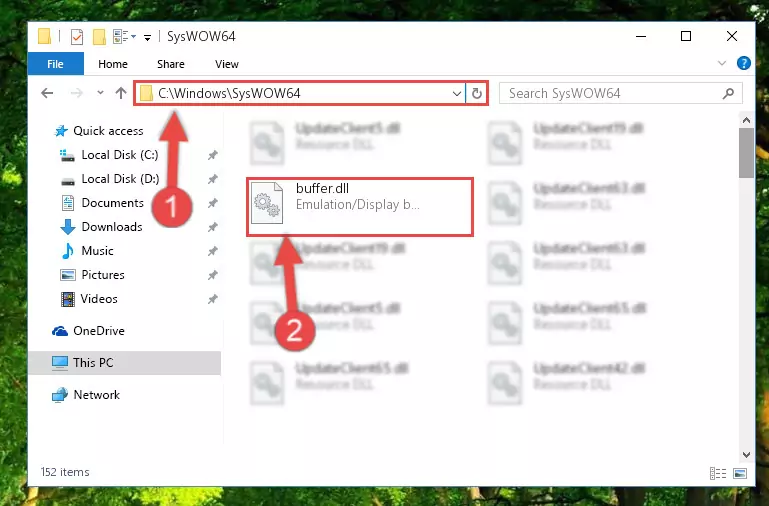Click the buffer.dll gear file icon
This screenshot has width=769, height=506.
point(267,202)
